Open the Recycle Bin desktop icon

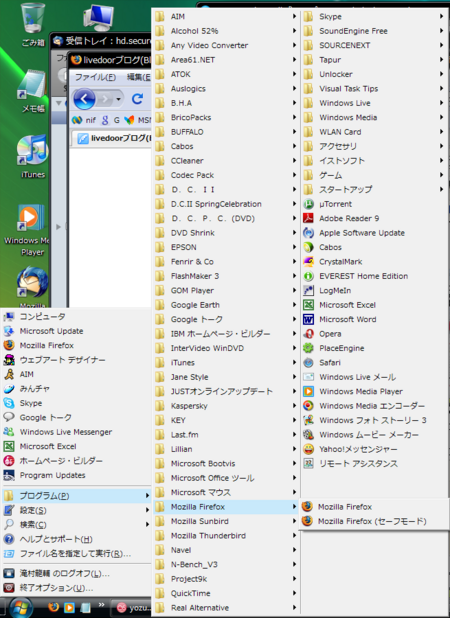[x=32, y=24]
